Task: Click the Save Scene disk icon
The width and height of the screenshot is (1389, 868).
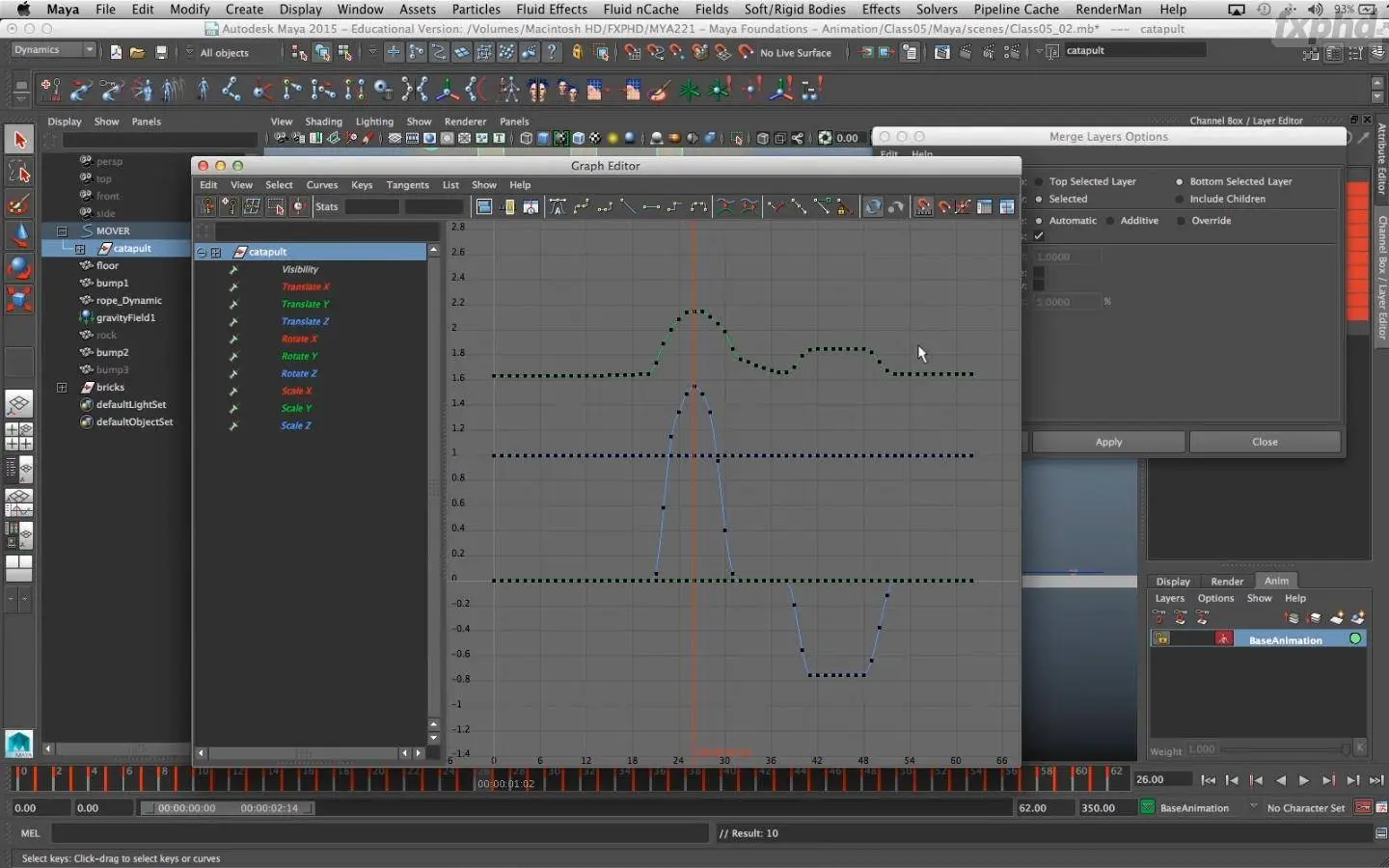Action: (x=161, y=52)
